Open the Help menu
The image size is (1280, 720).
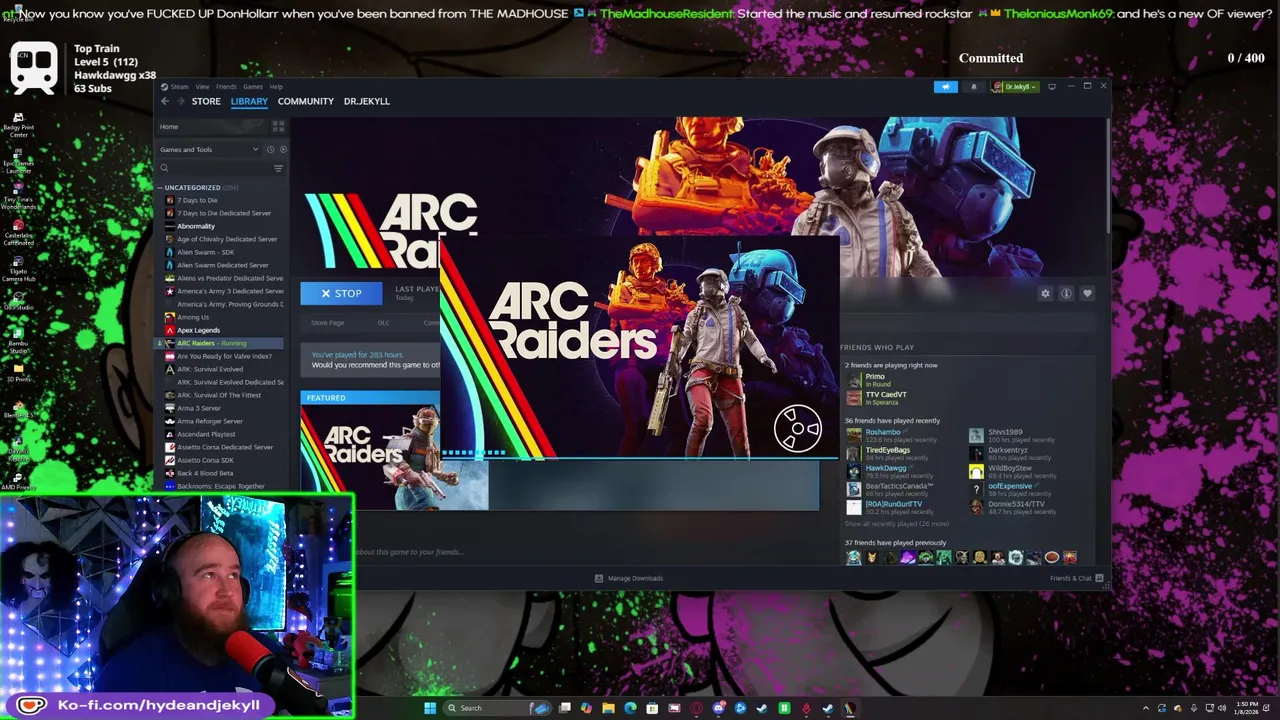pyautogui.click(x=276, y=87)
